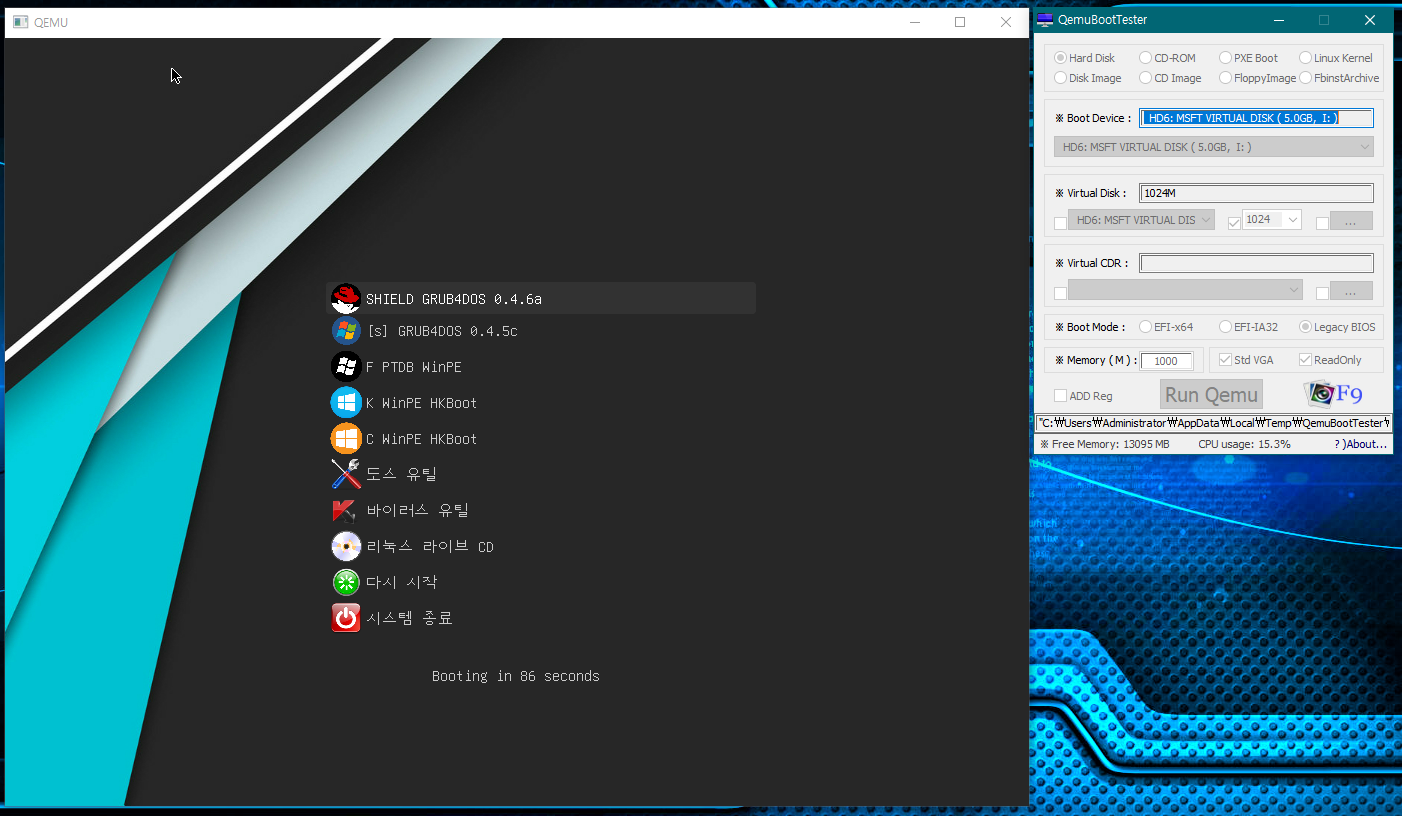Click the Qemu command line path field
Screen dimensions: 1402x816
[x=1214, y=423]
